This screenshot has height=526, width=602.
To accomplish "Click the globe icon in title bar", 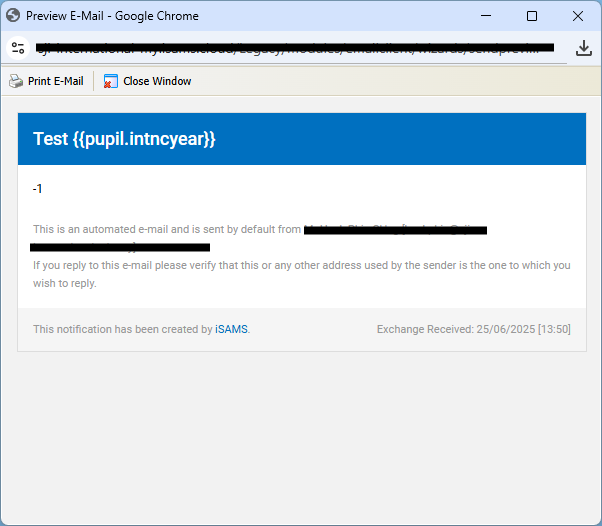I will coord(13,16).
